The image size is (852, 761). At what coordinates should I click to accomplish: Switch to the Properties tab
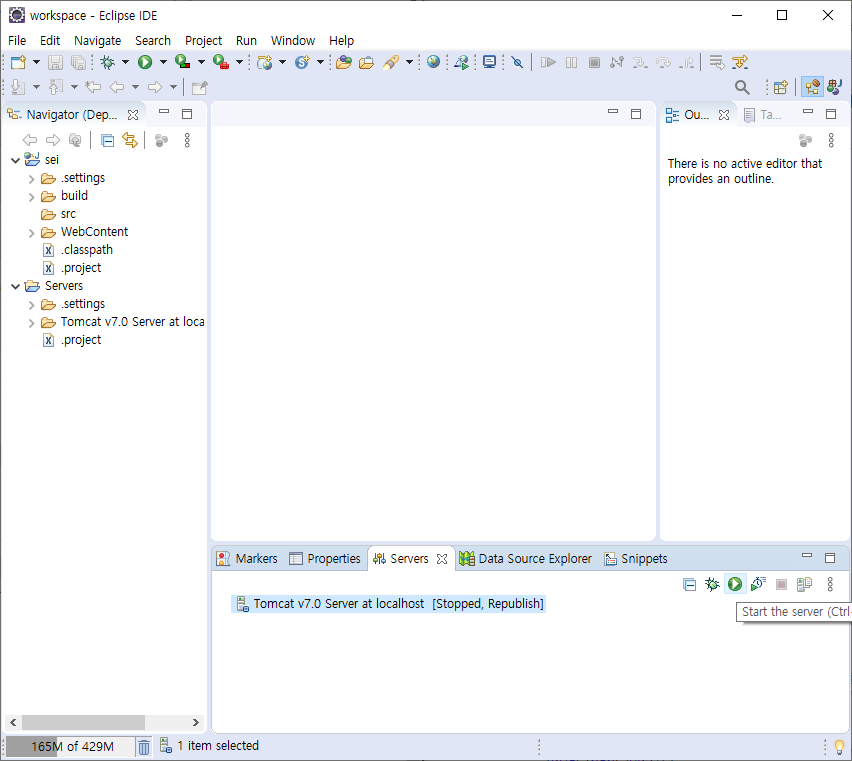click(x=324, y=558)
